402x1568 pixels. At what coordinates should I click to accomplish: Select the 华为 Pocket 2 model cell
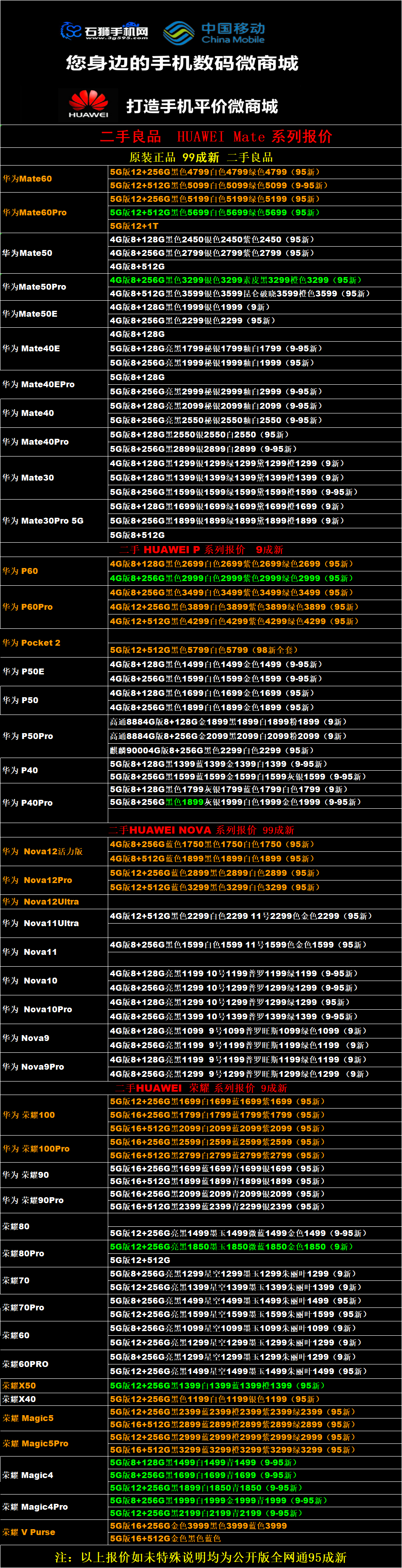coord(54,643)
